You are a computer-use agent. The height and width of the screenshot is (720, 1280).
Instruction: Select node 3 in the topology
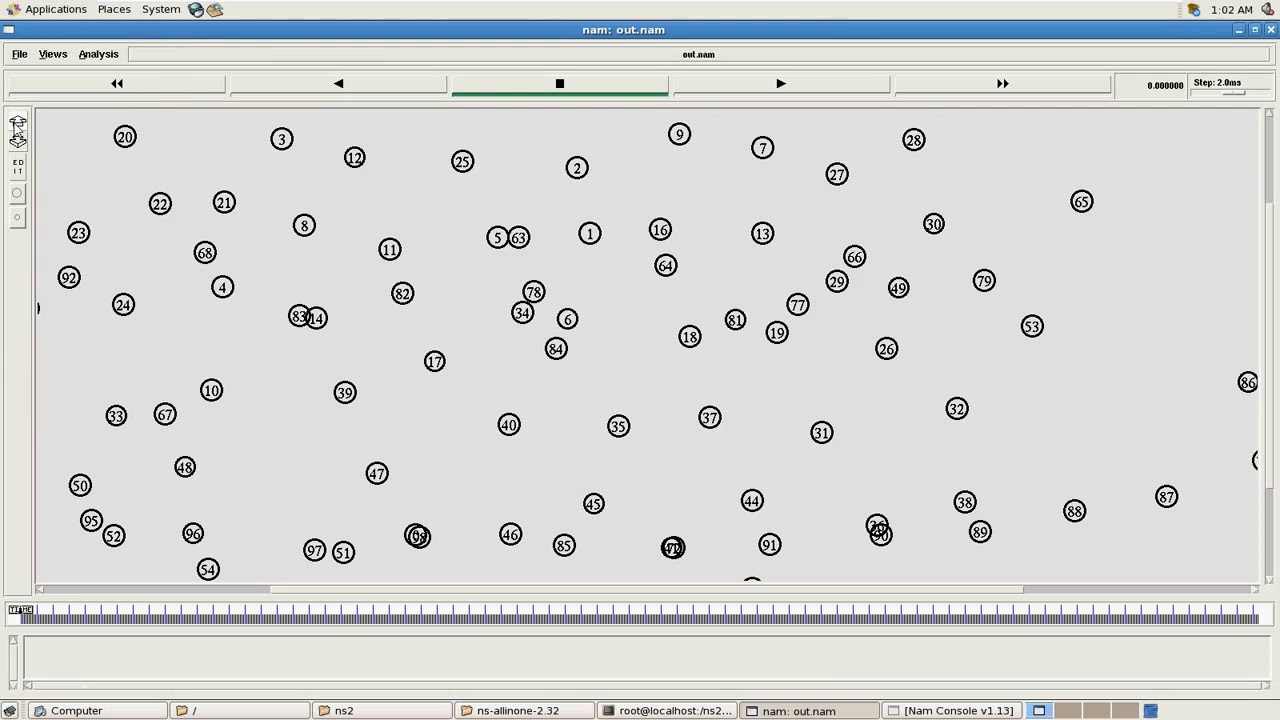point(281,139)
